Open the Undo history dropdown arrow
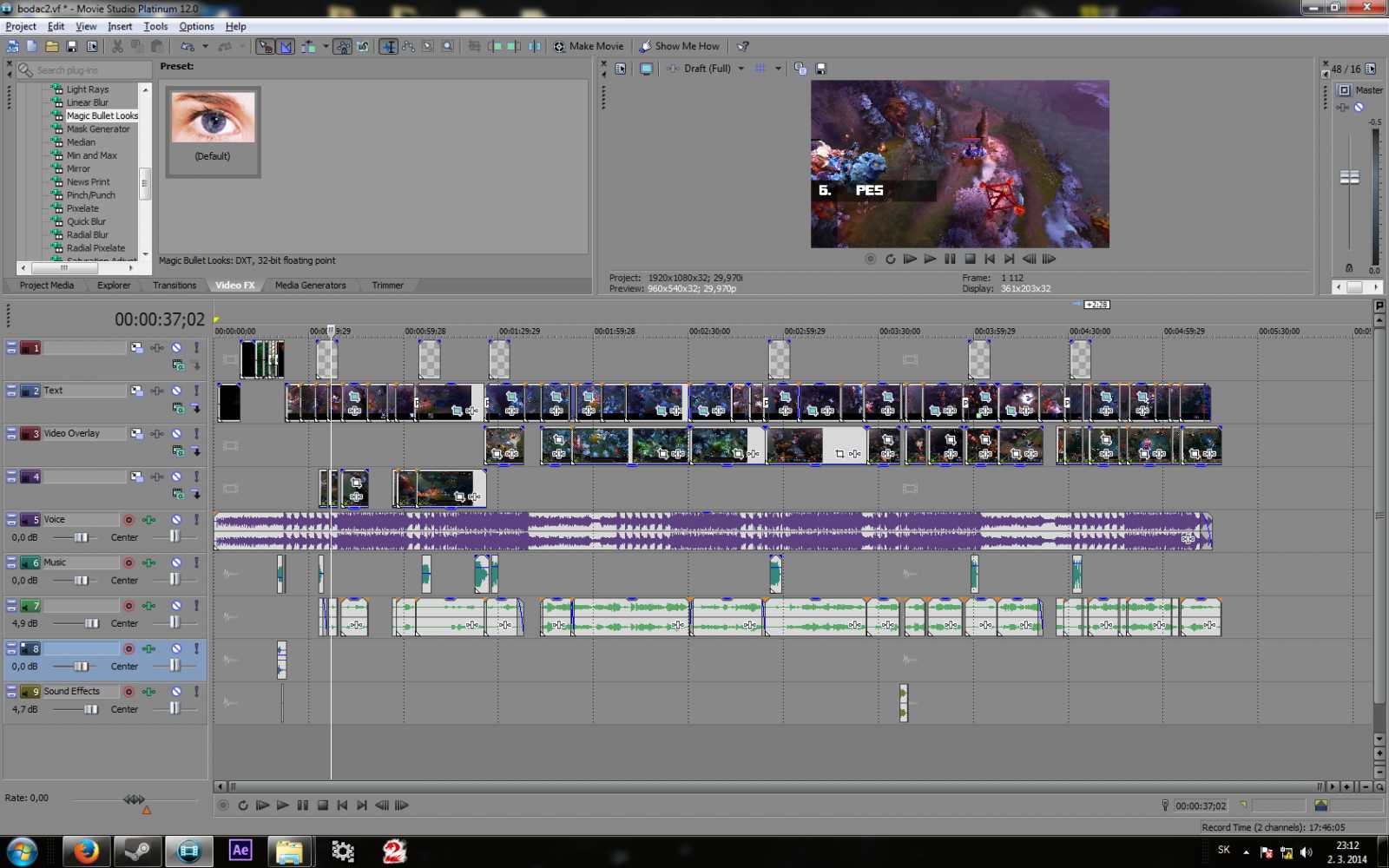The width and height of the screenshot is (1389, 868). pyautogui.click(x=205, y=46)
